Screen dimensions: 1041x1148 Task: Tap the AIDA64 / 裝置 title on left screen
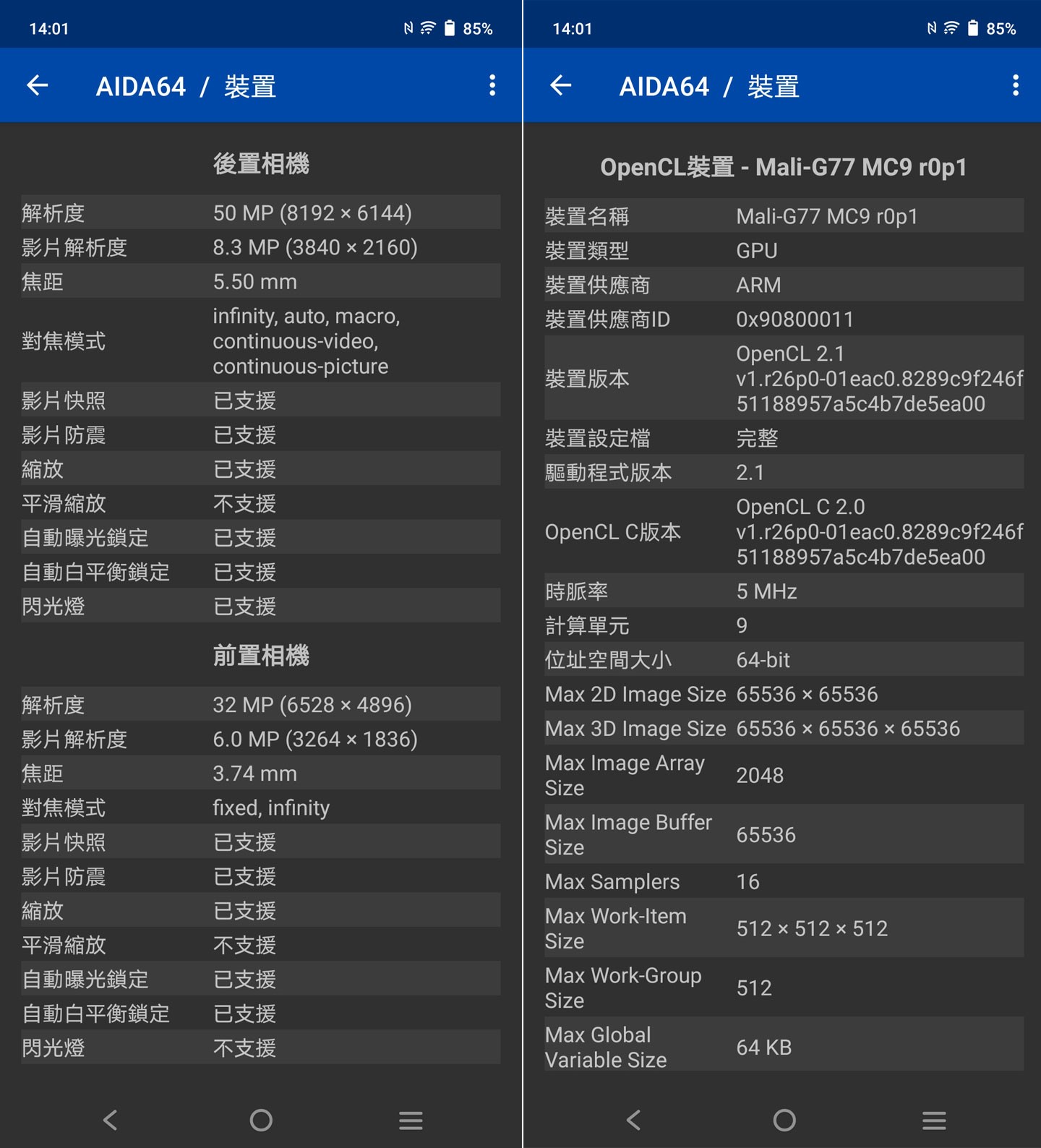coord(186,86)
